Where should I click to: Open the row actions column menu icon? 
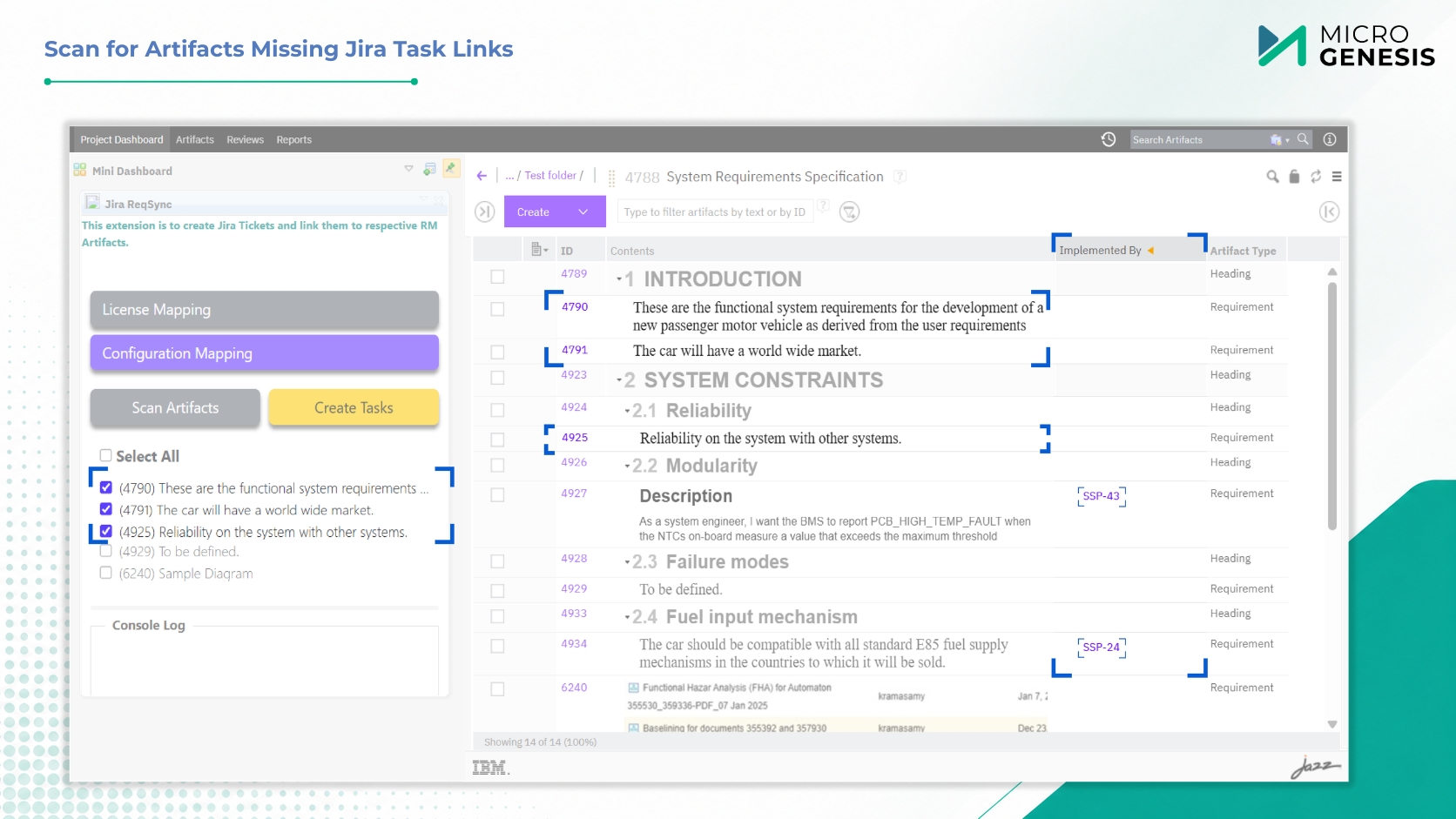(x=539, y=250)
